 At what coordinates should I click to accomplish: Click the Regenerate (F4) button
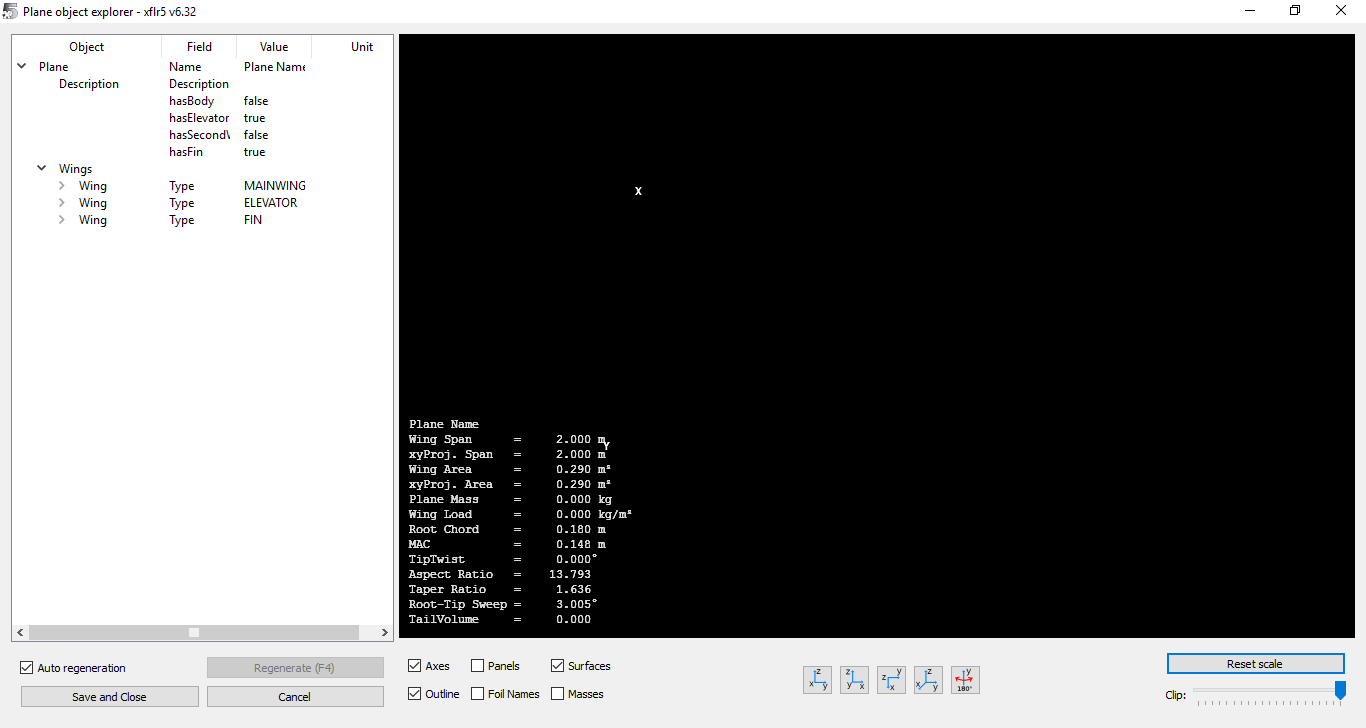[295, 668]
